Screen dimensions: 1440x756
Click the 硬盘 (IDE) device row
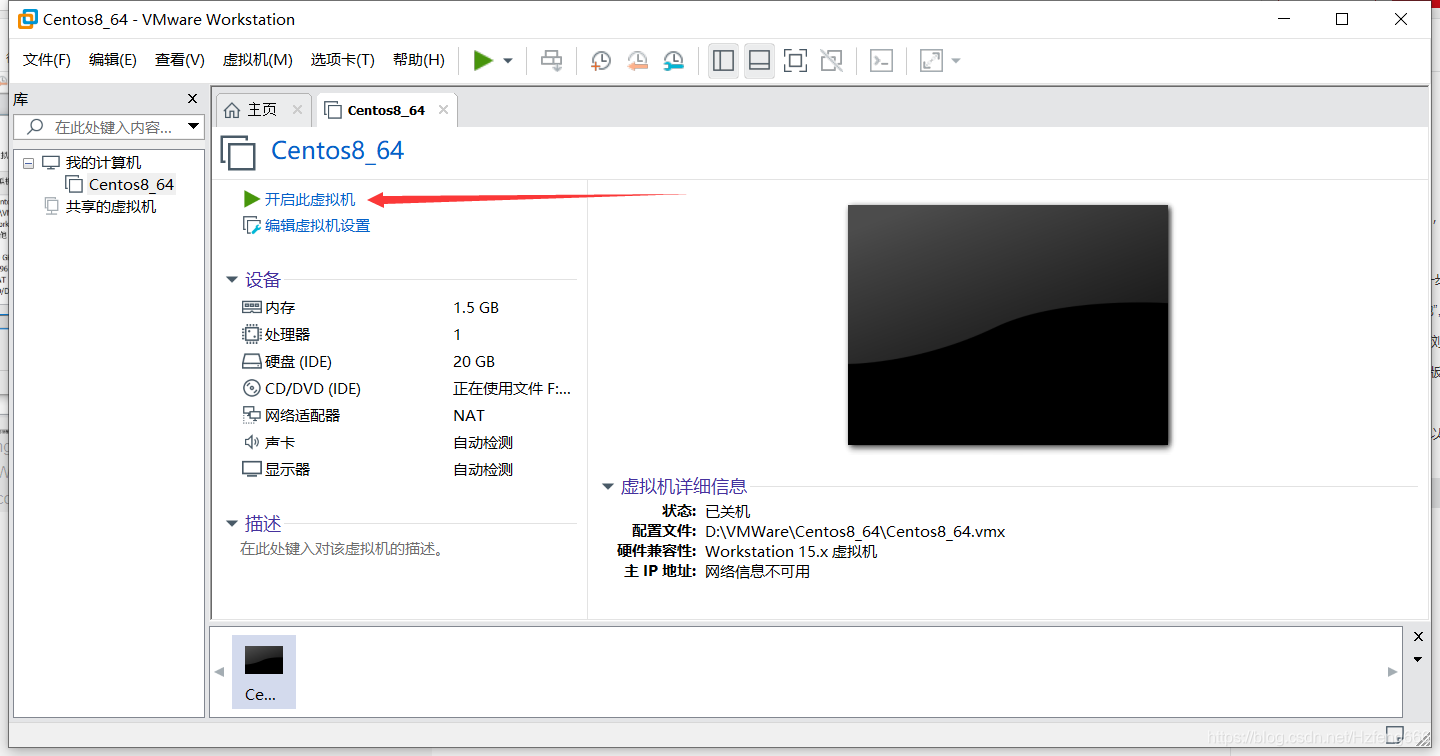tap(407, 361)
